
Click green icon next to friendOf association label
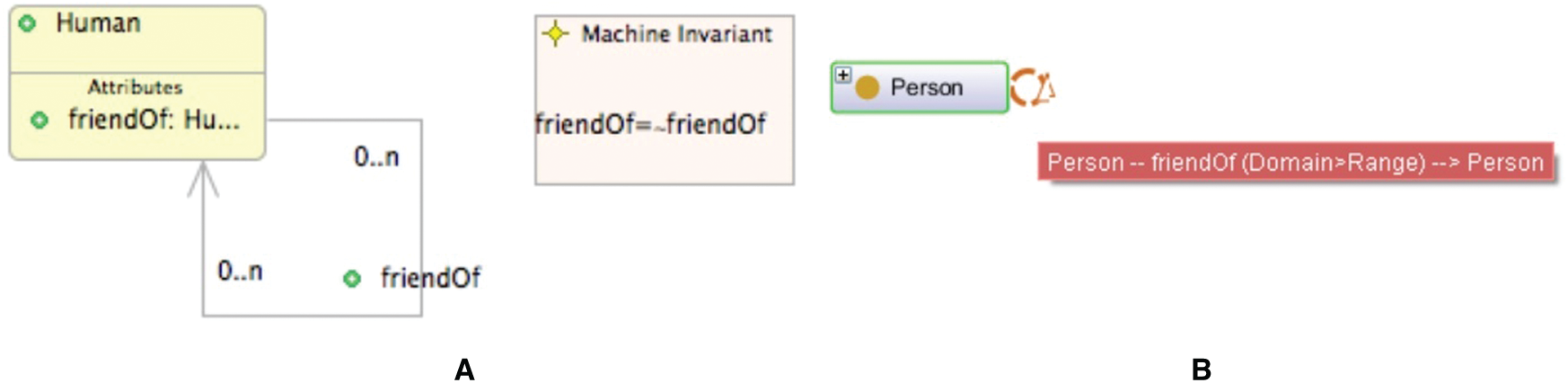(x=352, y=279)
